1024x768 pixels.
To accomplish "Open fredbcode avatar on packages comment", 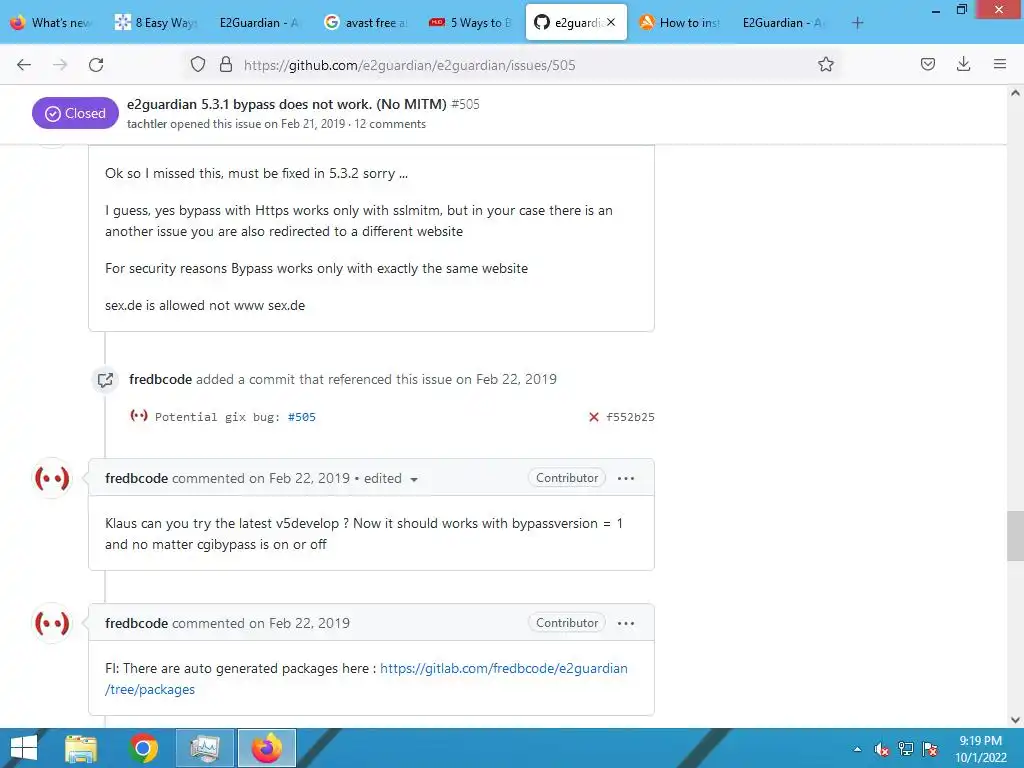I will [52, 623].
